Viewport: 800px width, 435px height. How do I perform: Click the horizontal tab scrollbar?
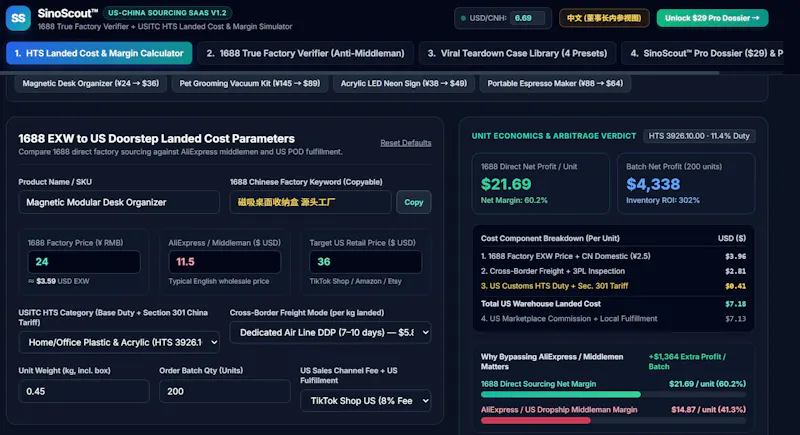362,73
